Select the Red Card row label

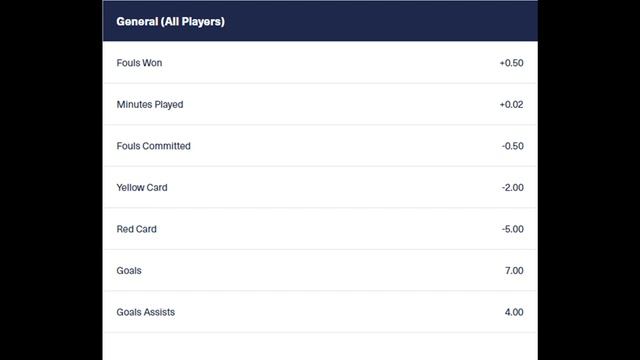coord(136,229)
